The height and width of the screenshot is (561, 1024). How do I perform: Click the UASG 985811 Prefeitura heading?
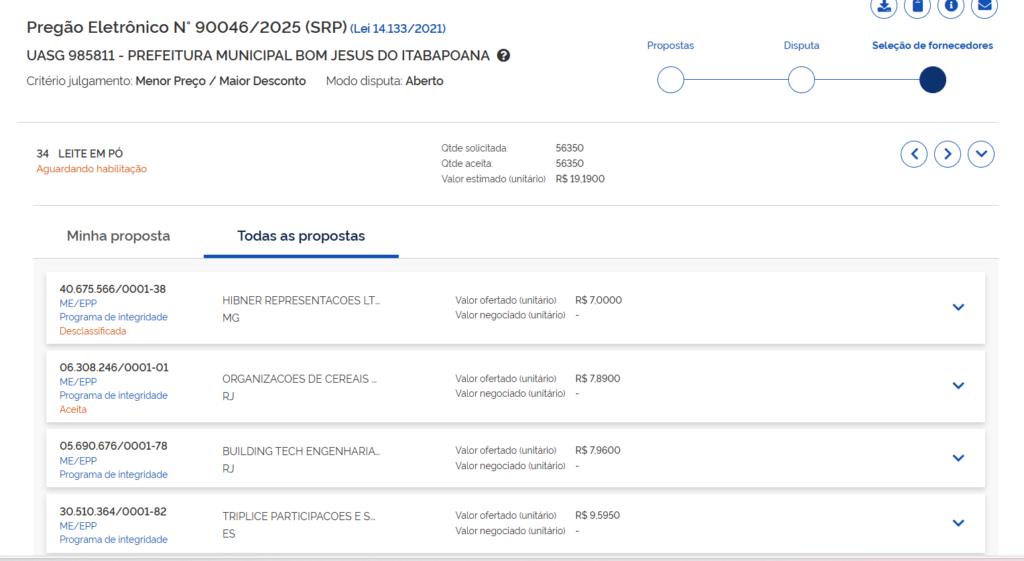coord(258,56)
